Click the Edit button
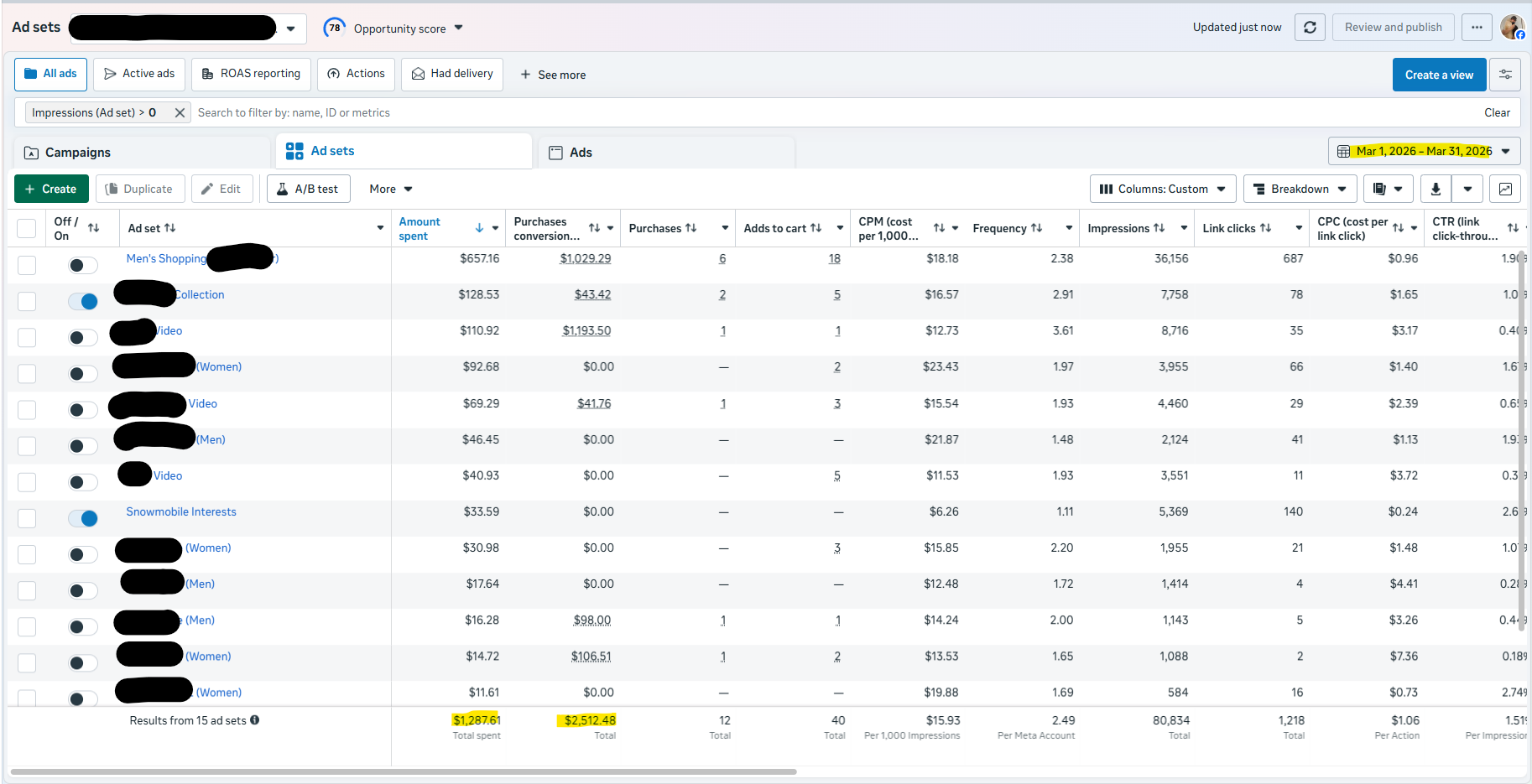 (221, 189)
